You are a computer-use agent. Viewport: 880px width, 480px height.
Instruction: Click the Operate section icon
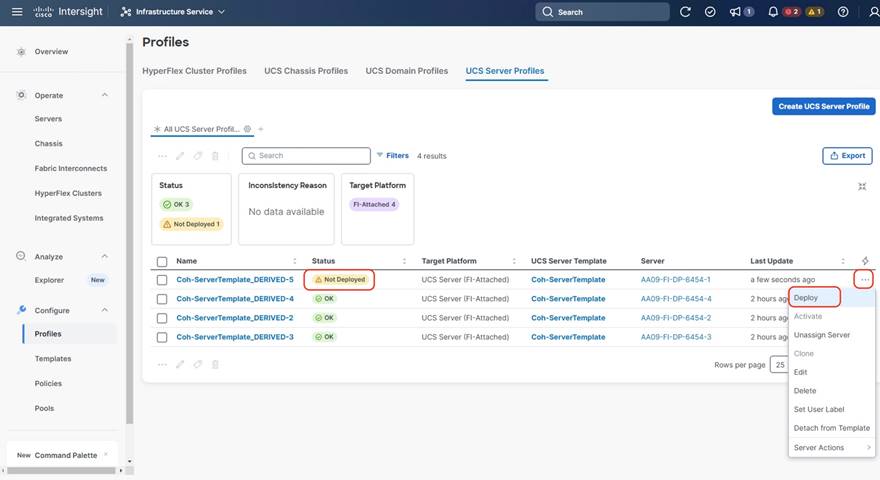[21, 95]
